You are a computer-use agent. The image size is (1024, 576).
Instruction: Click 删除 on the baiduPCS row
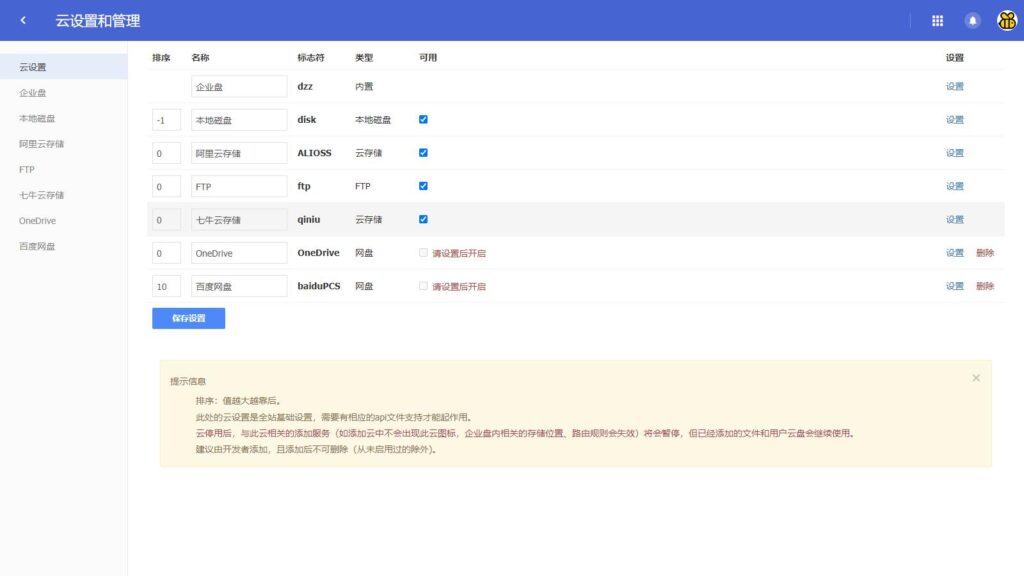(984, 285)
